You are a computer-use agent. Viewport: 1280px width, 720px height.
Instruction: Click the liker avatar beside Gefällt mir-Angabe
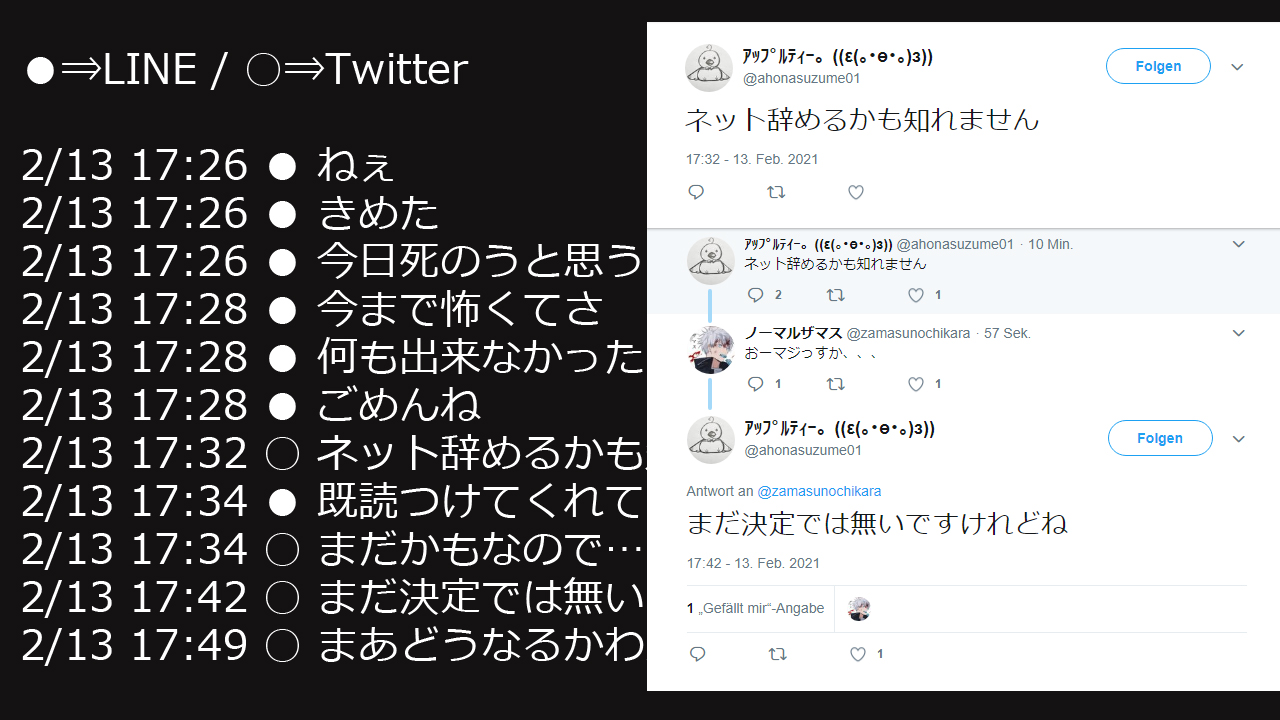(x=859, y=609)
